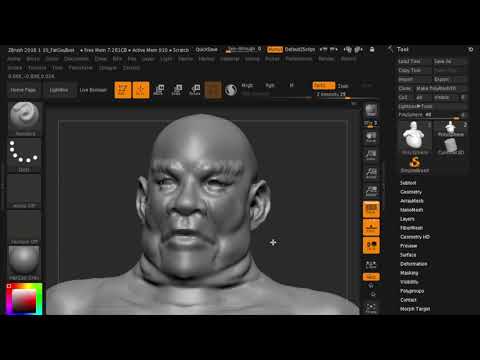
Task: Expand the Morph Target sub-palette
Action: 415,309
